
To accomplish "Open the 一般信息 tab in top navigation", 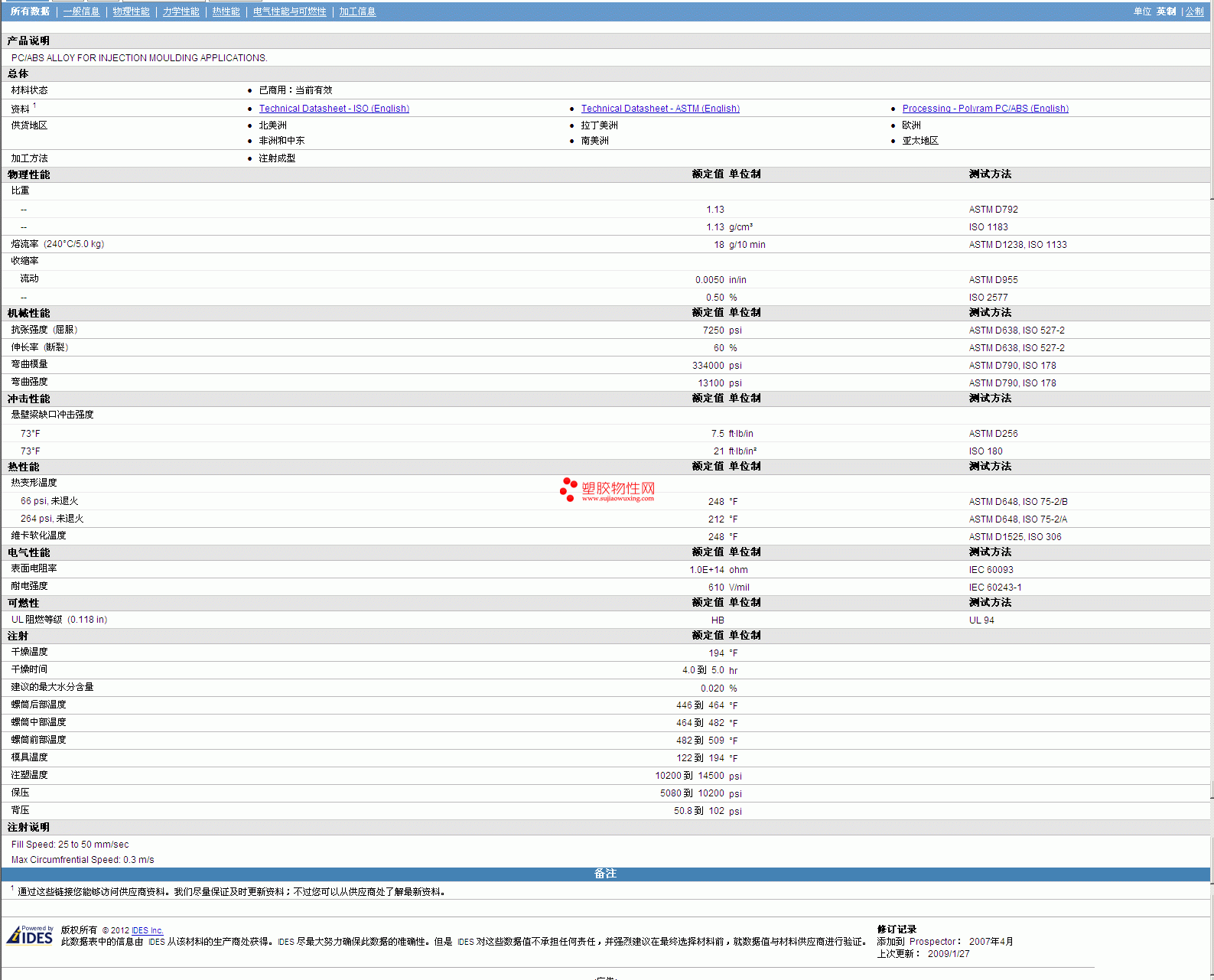I will point(81,11).
